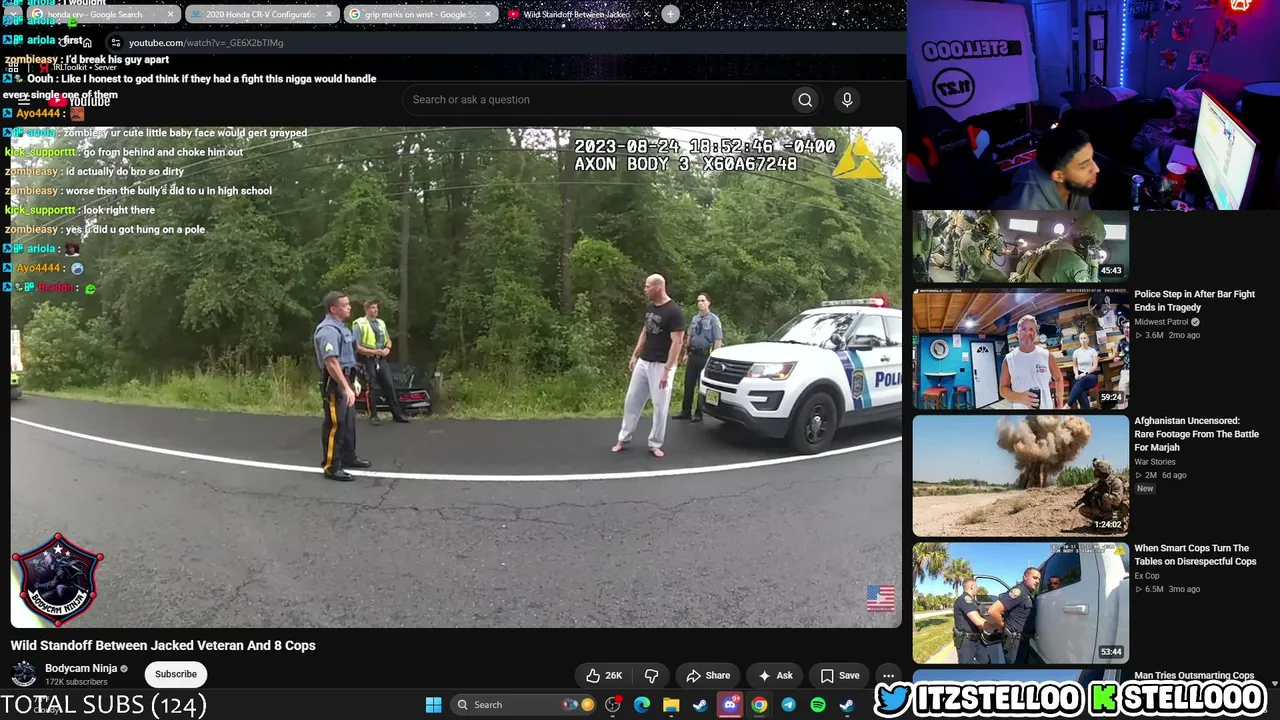Image resolution: width=1280 pixels, height=720 pixels.
Task: Open 'When Smart Cops Turn The Tables' title
Action: [x=1195, y=555]
